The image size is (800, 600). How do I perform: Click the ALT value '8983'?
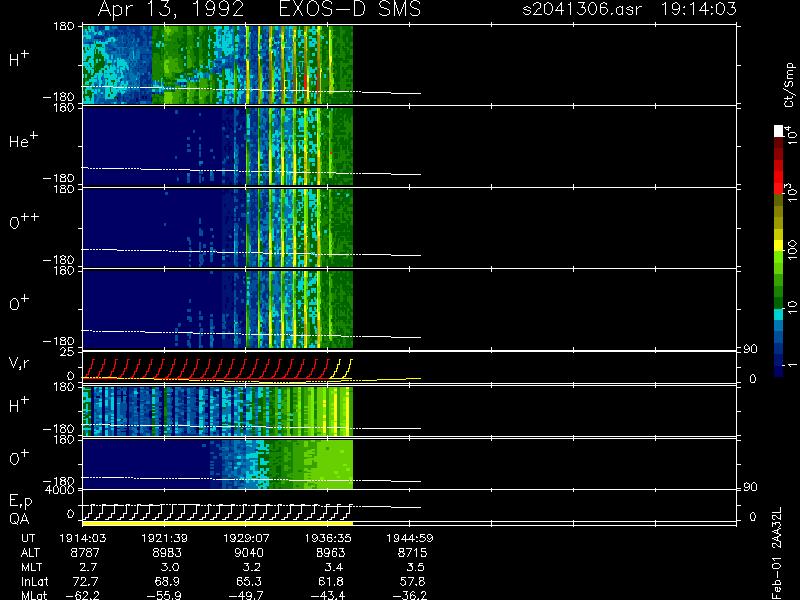pyautogui.click(x=166, y=553)
